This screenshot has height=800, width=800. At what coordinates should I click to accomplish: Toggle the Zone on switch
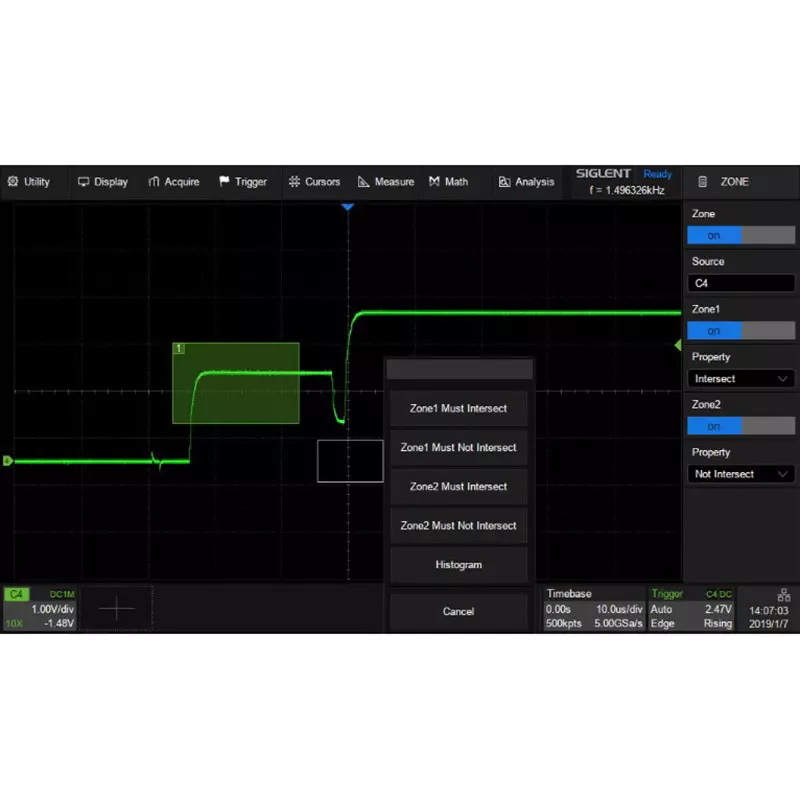741,235
